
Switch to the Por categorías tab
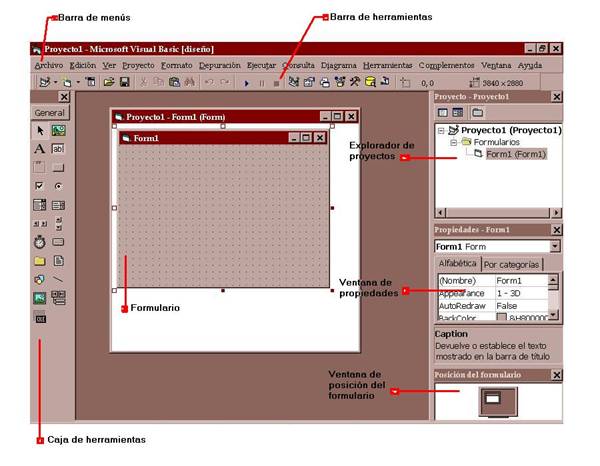[x=511, y=264]
